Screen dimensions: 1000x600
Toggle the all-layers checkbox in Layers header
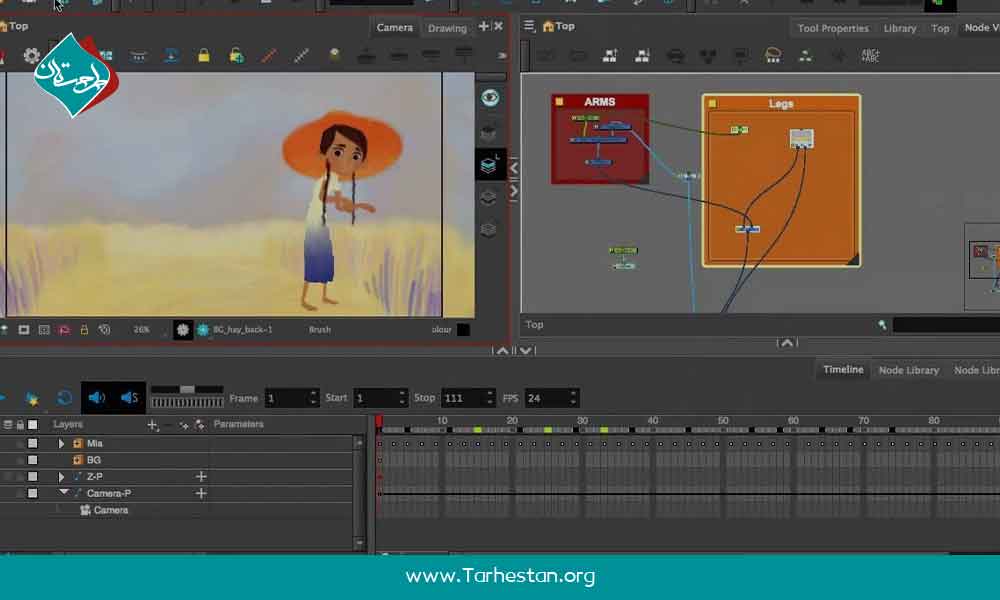pyautogui.click(x=33, y=425)
